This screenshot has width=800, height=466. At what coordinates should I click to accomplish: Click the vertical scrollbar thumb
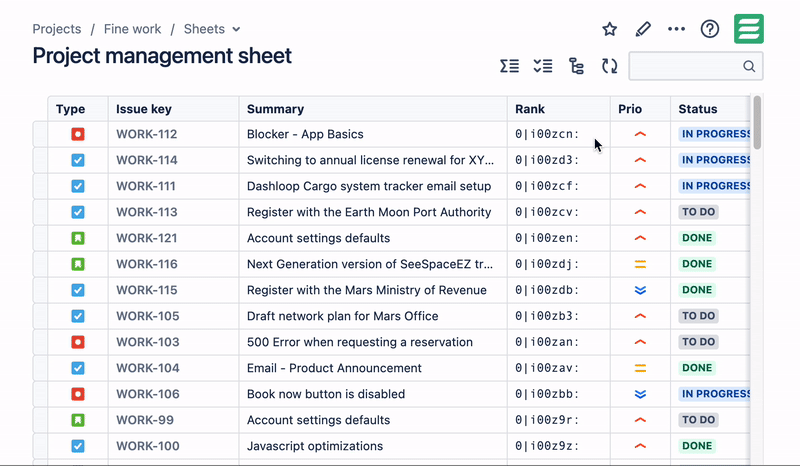(x=757, y=122)
